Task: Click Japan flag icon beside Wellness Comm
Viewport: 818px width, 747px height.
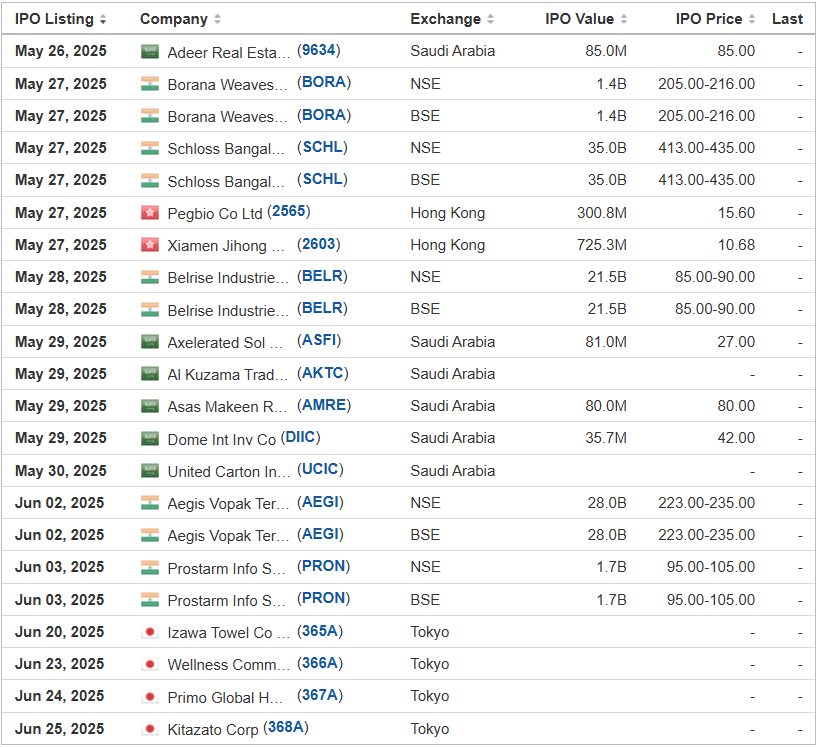Action: [150, 665]
